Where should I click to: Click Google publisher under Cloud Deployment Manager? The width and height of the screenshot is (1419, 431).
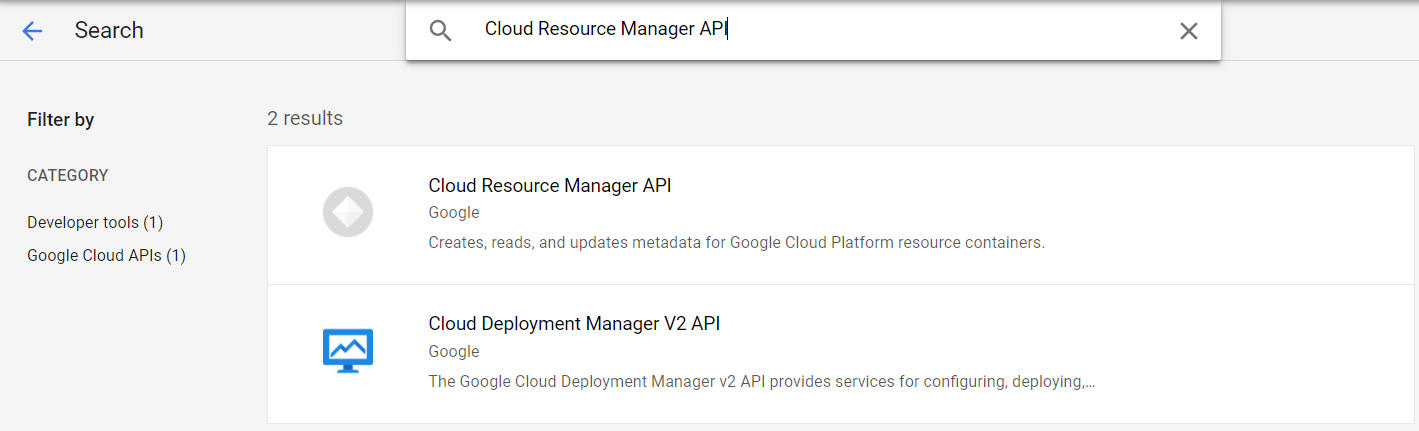click(x=454, y=351)
